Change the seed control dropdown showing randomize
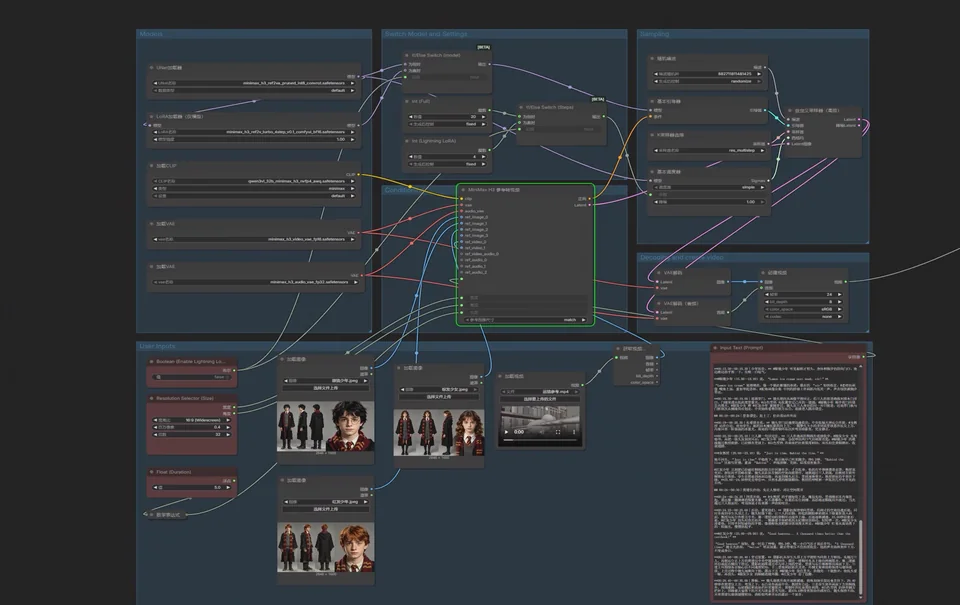The height and width of the screenshot is (605, 960). (708, 81)
